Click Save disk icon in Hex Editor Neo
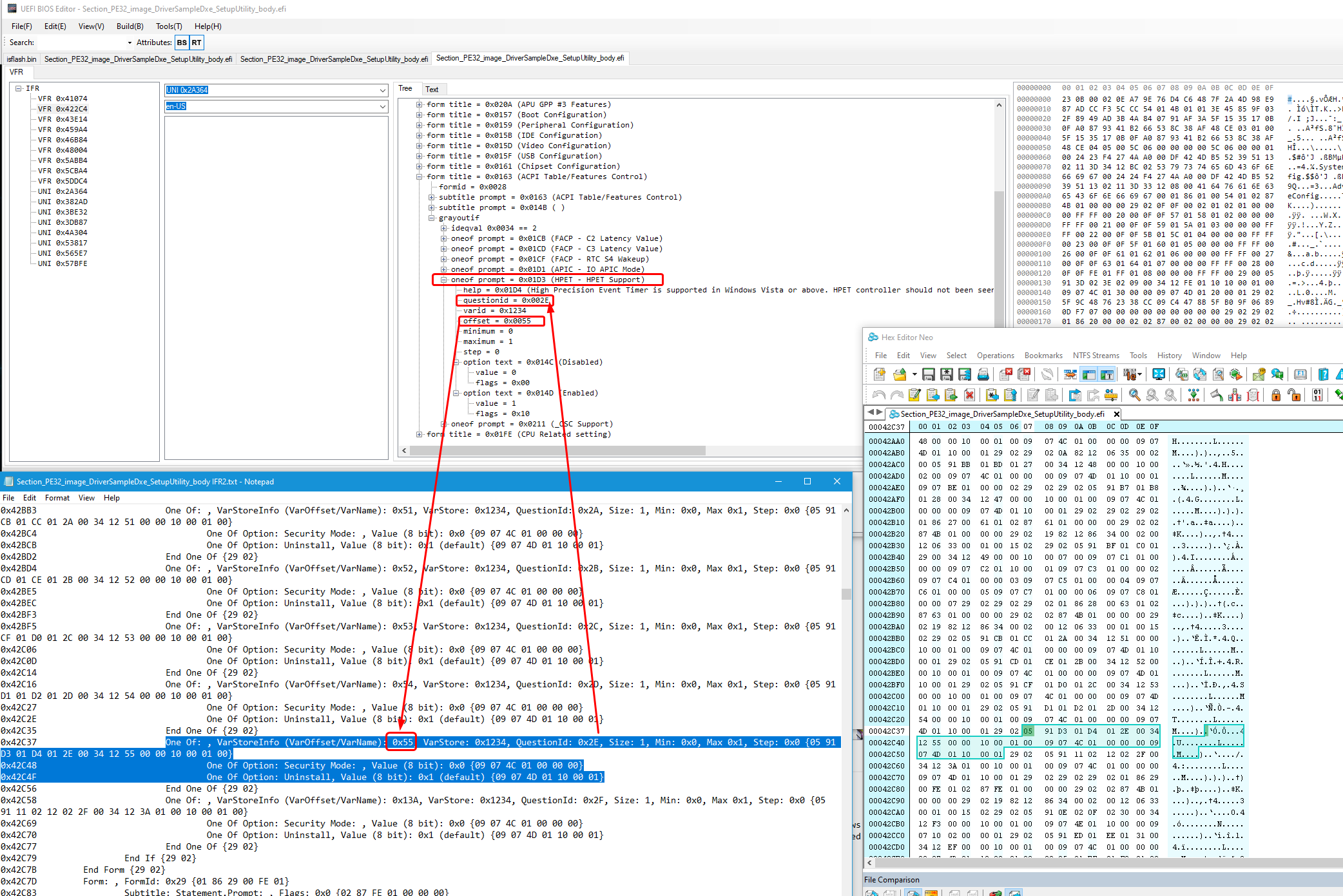Image resolution: width=1343 pixels, height=896 pixels. click(929, 374)
